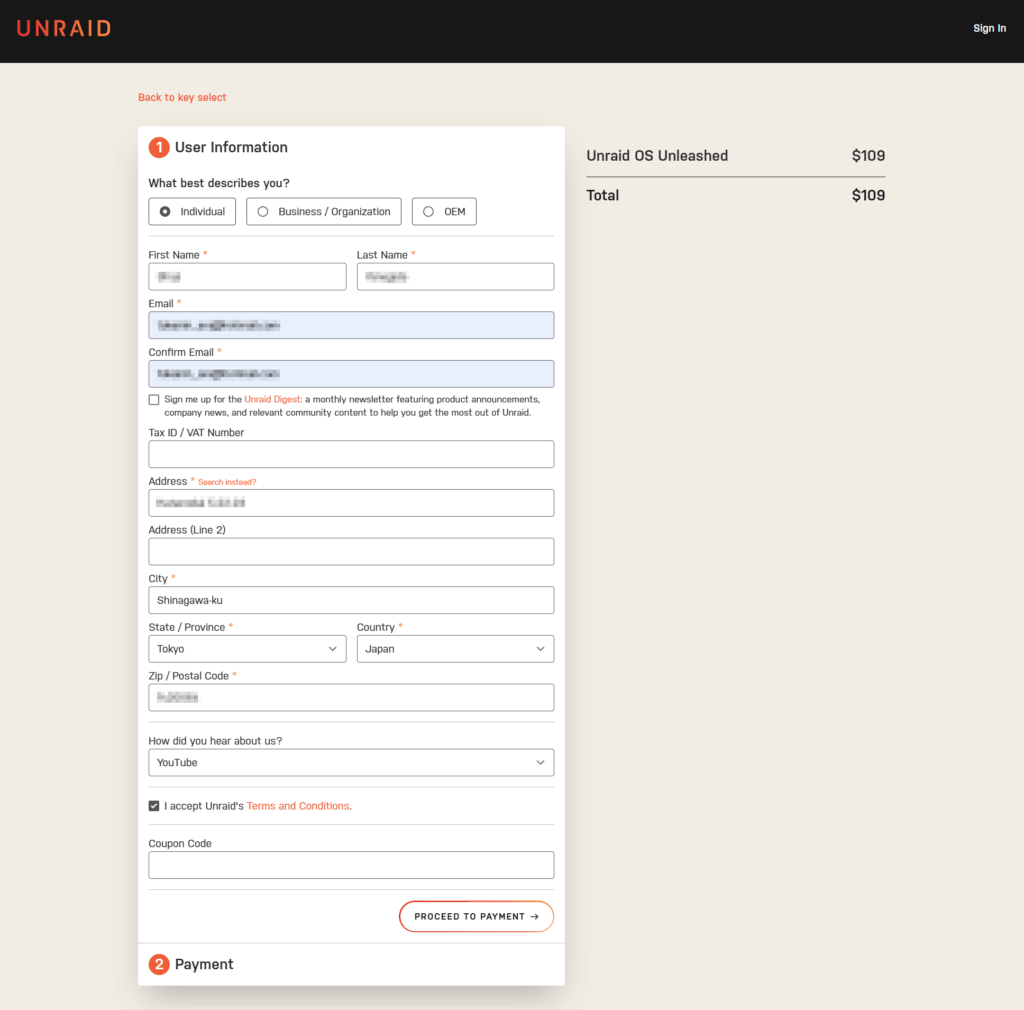Click the UNRAID logo in the header
This screenshot has height=1010, width=1024.
click(x=63, y=28)
